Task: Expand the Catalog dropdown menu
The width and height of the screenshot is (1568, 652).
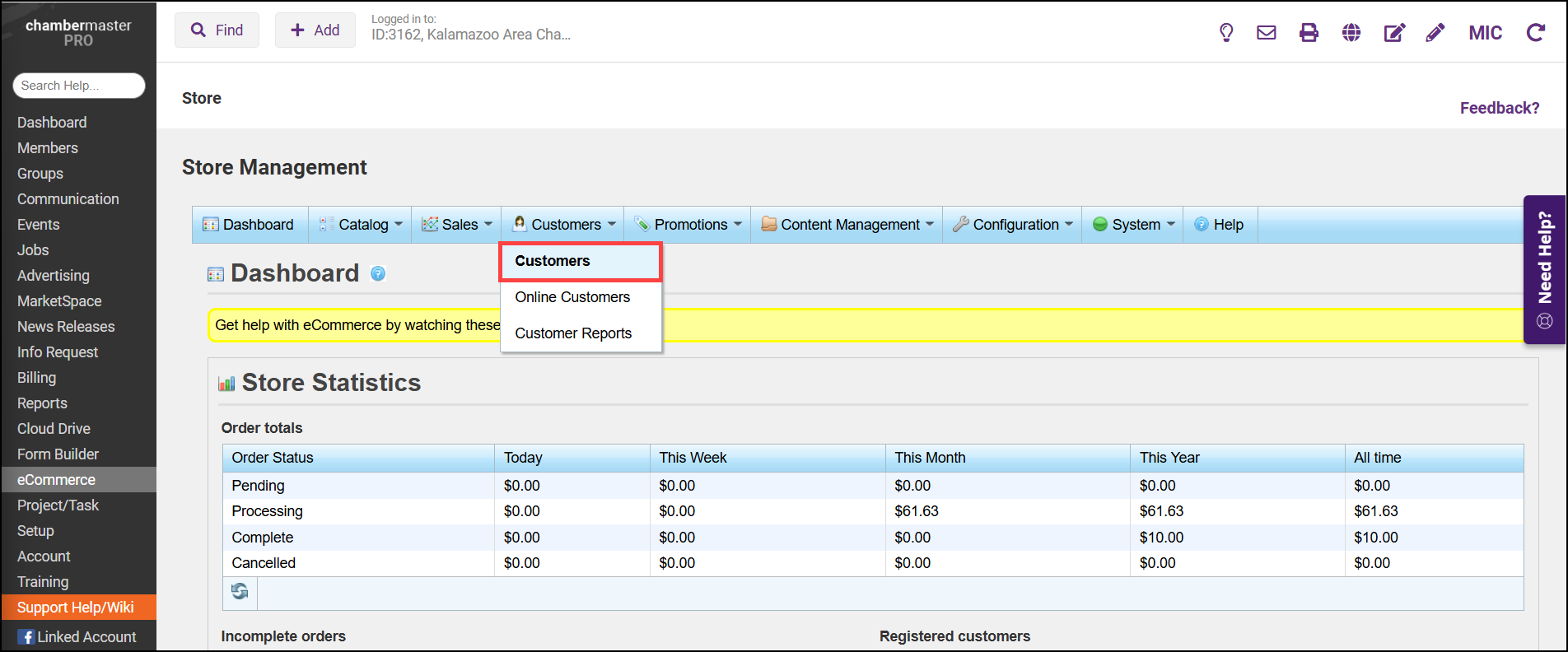Action: (362, 225)
